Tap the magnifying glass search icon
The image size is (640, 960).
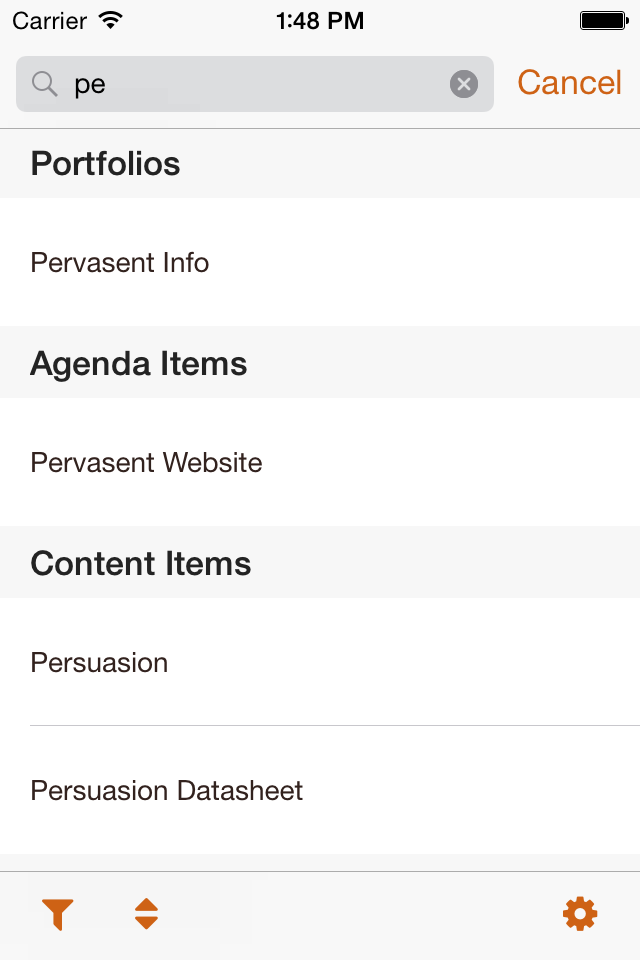(45, 84)
